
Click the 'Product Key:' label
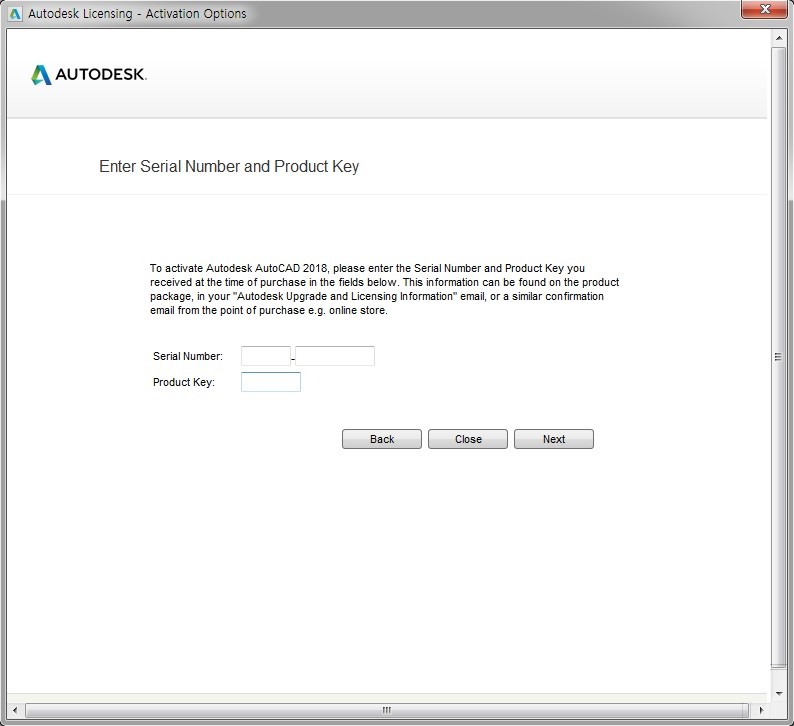(x=183, y=382)
